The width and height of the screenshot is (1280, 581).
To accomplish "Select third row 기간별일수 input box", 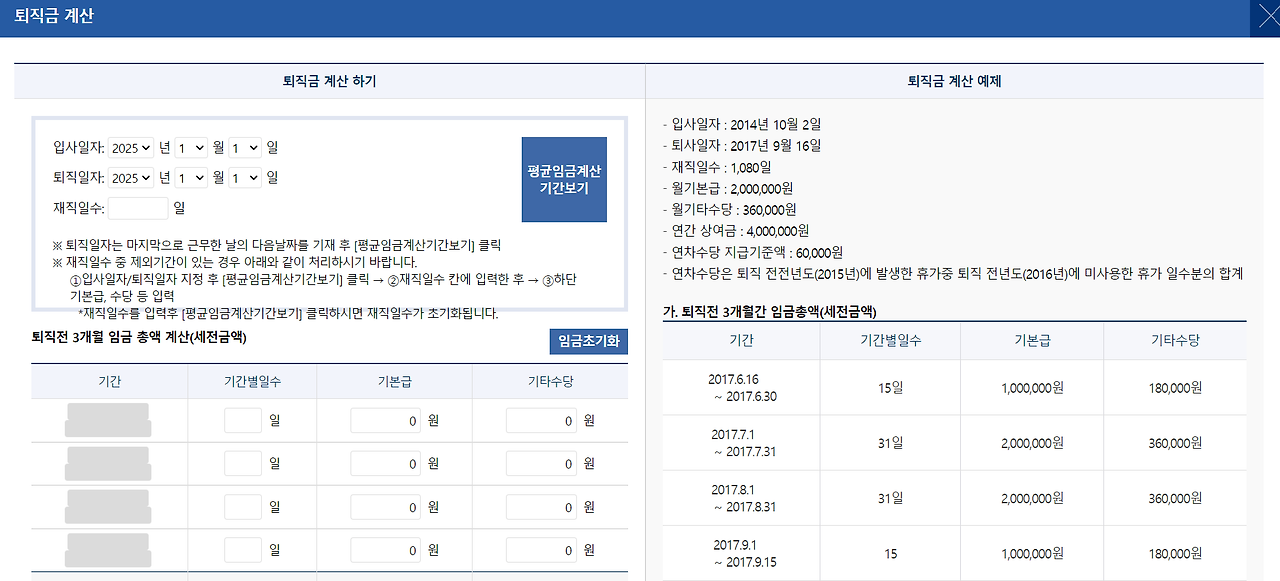I will pos(243,507).
